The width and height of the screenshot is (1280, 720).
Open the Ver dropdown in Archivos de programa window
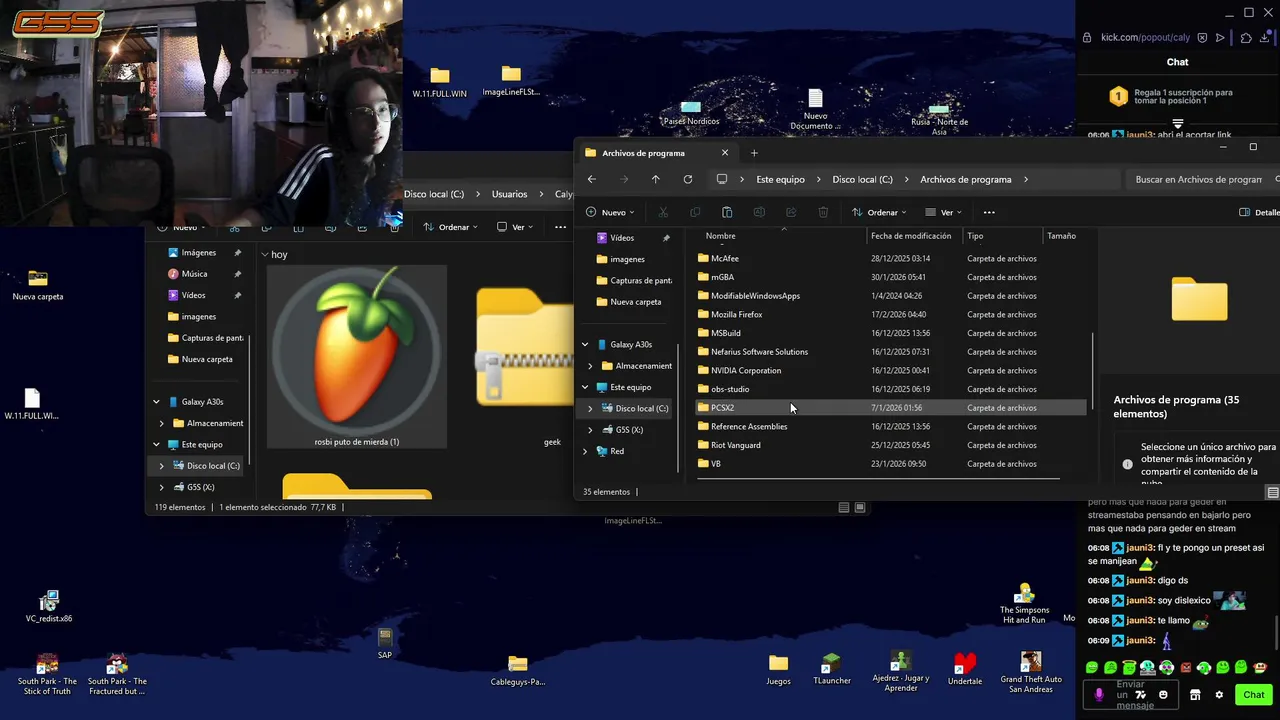pos(944,212)
